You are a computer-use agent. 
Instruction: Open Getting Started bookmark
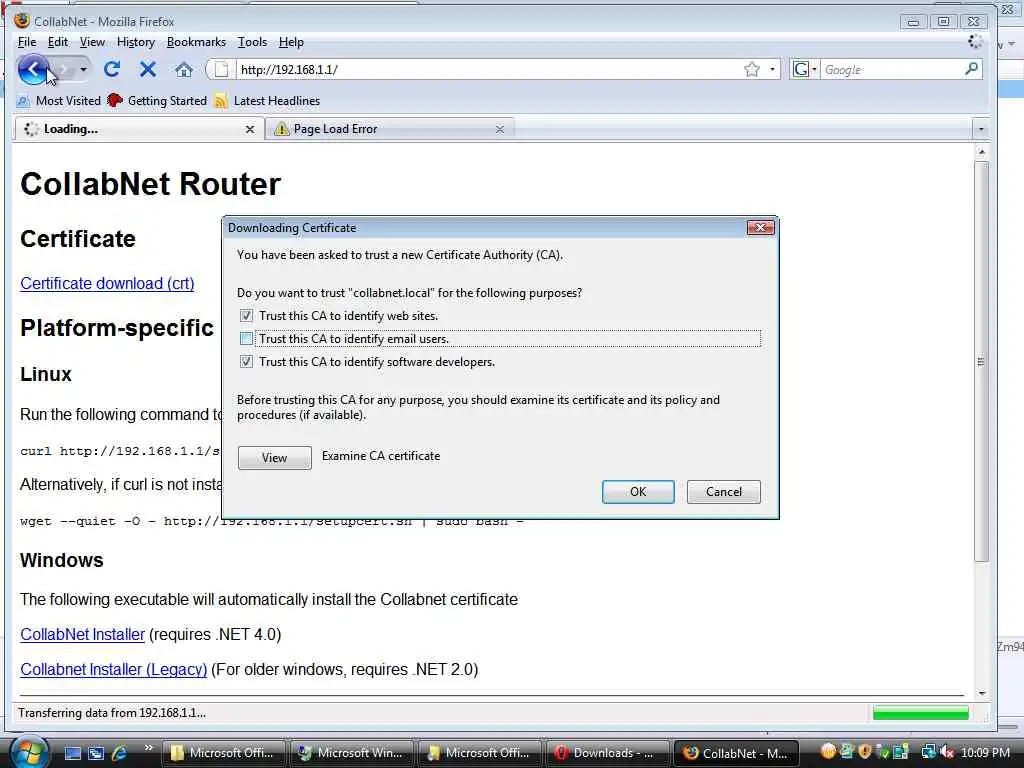157,101
